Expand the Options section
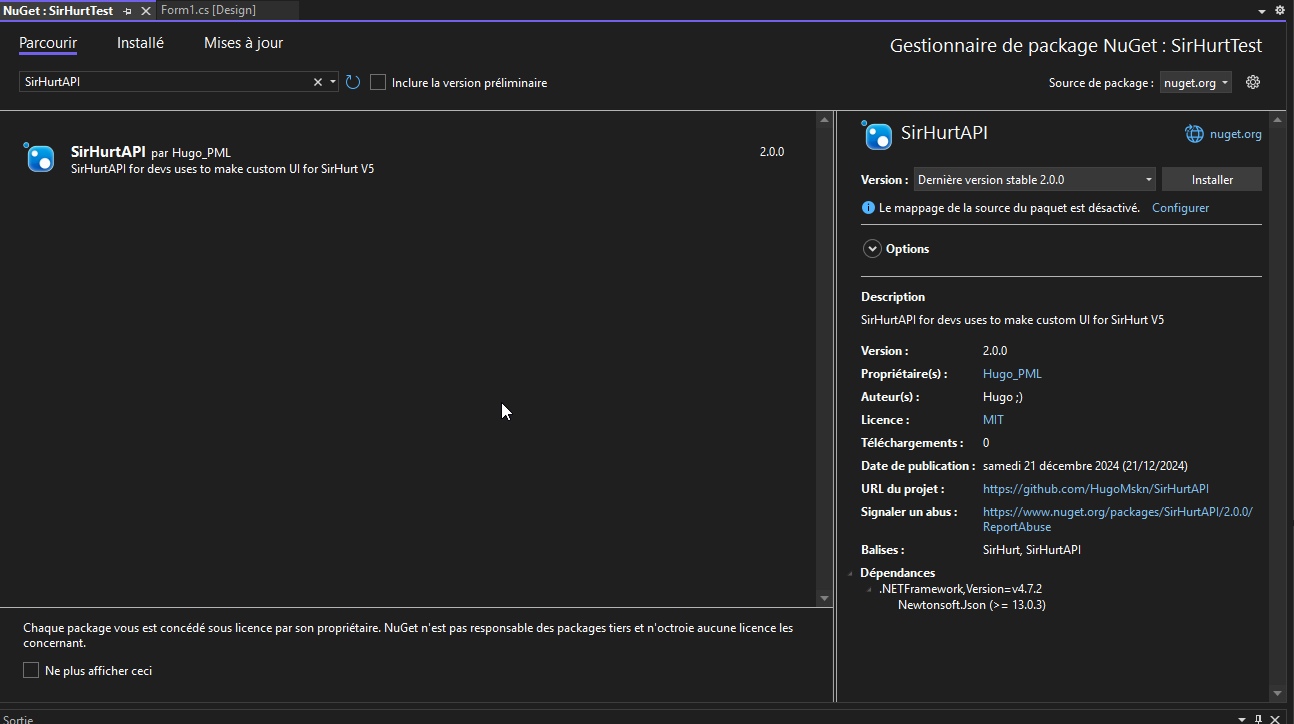 [x=872, y=249]
